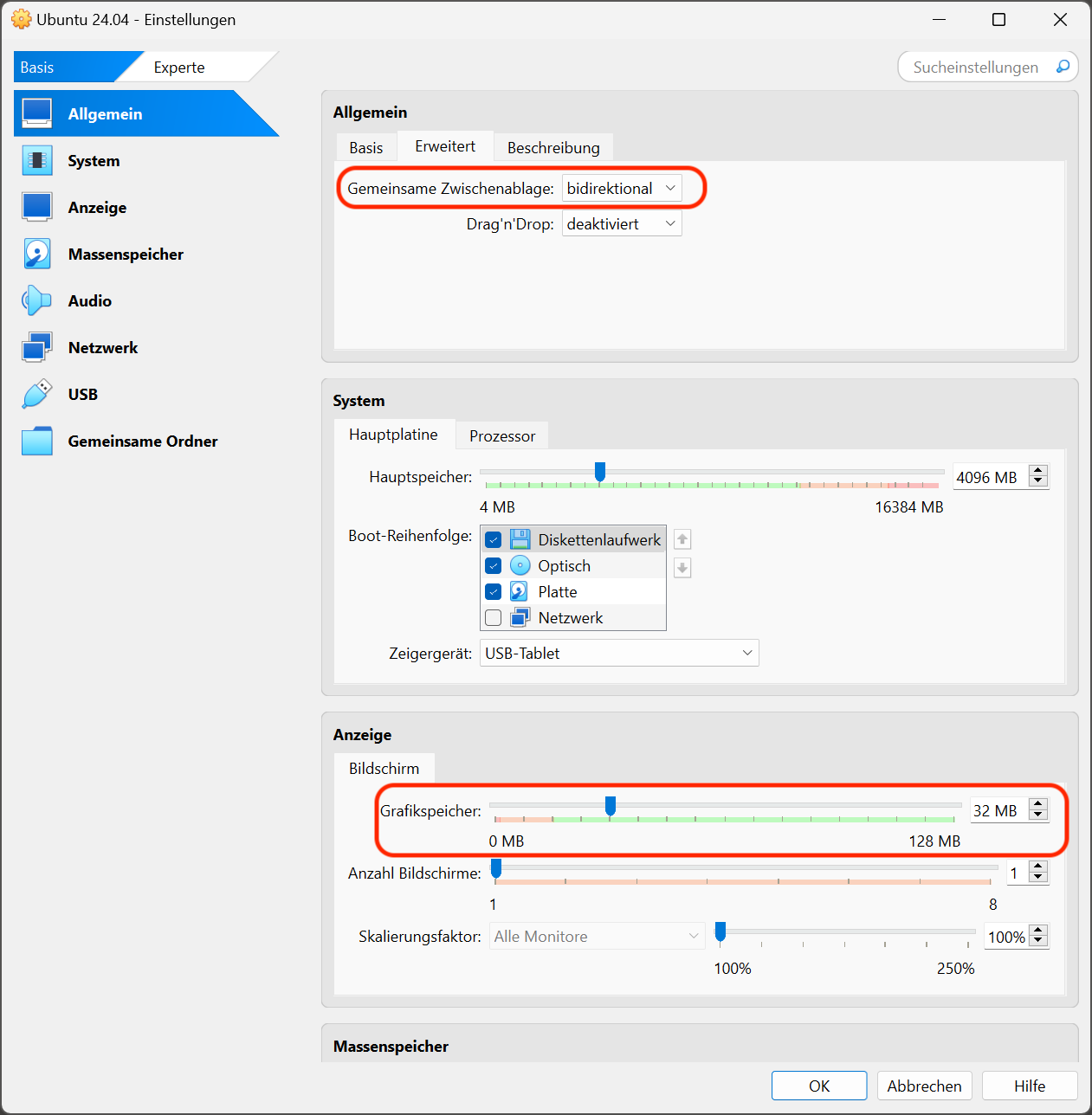The height and width of the screenshot is (1115, 1092).
Task: Select Gemeinsame Ordner category label
Action: coord(143,441)
